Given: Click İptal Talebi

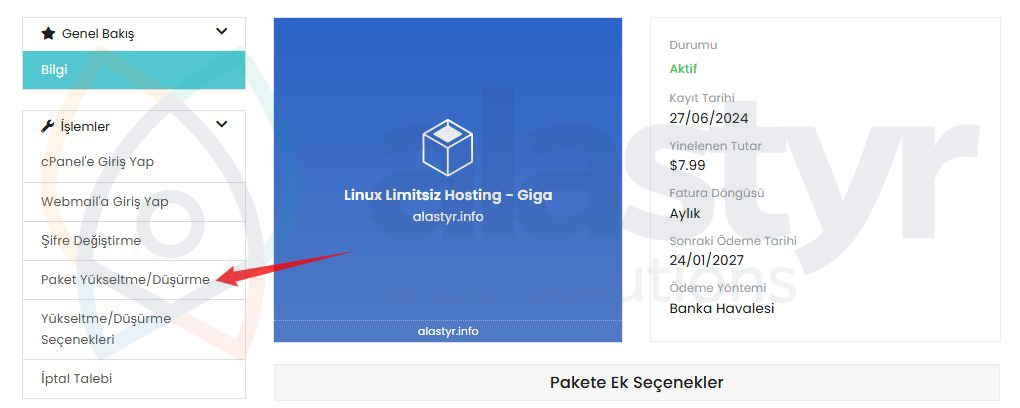Looking at the screenshot, I should point(134,379).
